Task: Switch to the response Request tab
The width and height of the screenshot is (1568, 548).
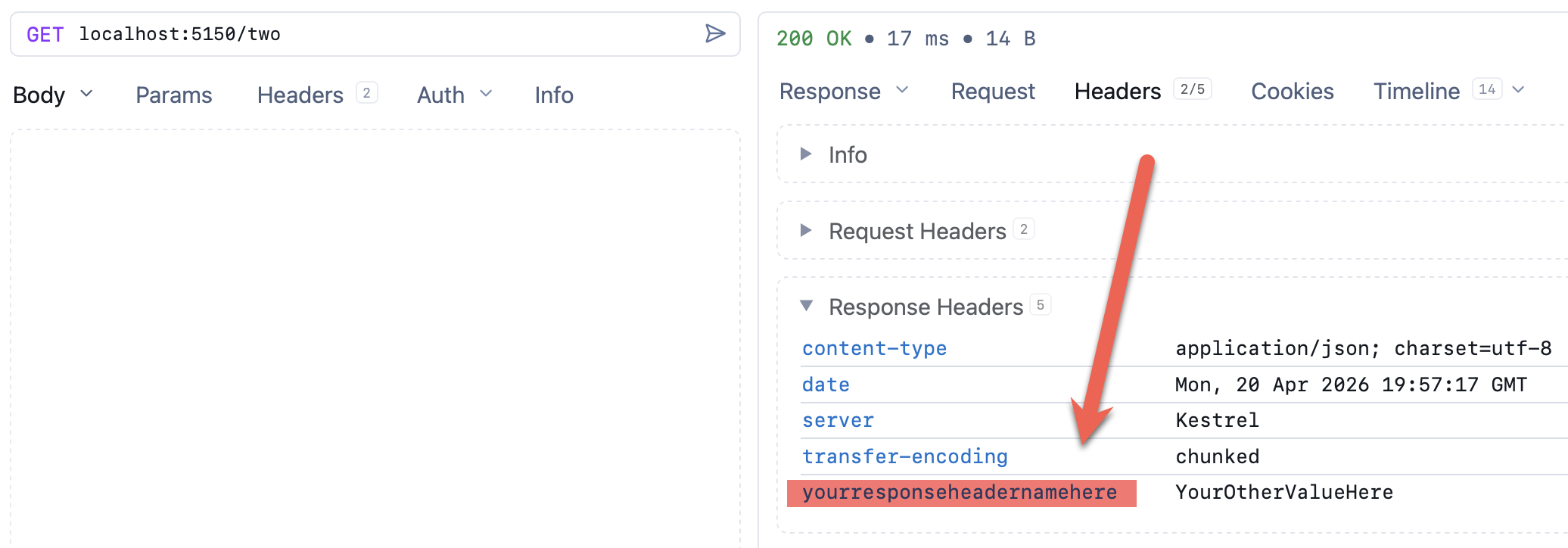Action: [x=992, y=92]
